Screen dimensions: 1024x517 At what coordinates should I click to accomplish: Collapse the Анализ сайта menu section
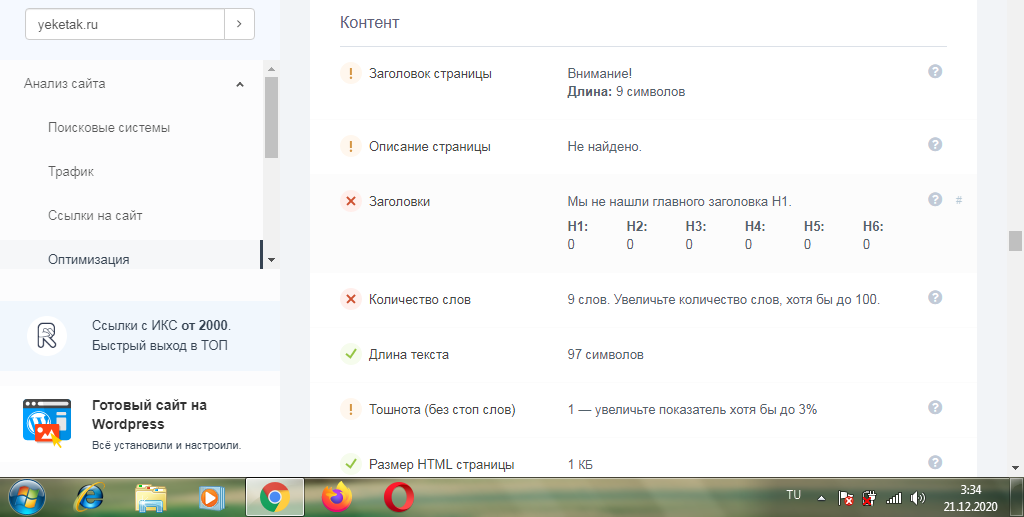(x=240, y=84)
